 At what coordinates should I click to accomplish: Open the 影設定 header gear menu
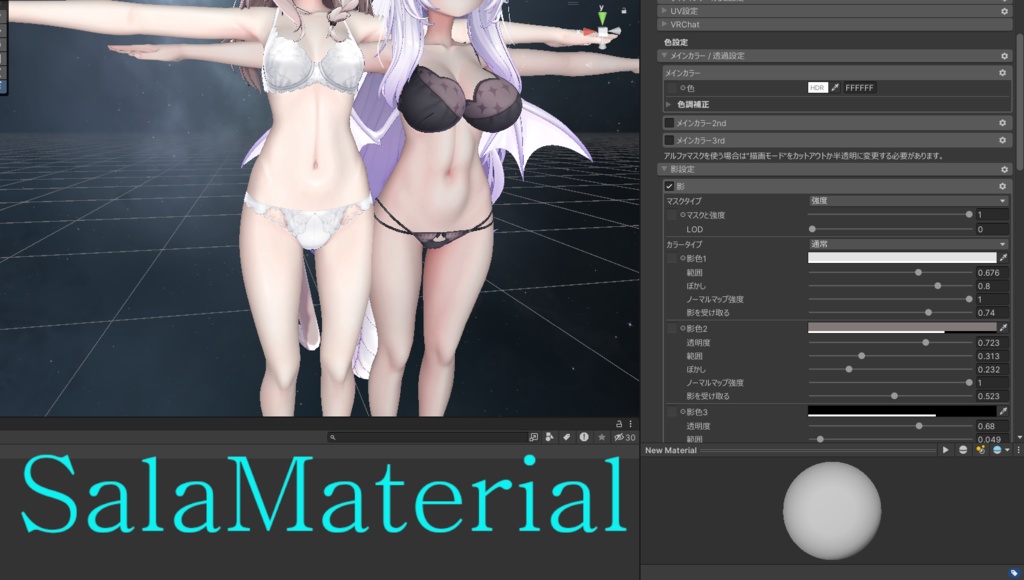point(1004,170)
